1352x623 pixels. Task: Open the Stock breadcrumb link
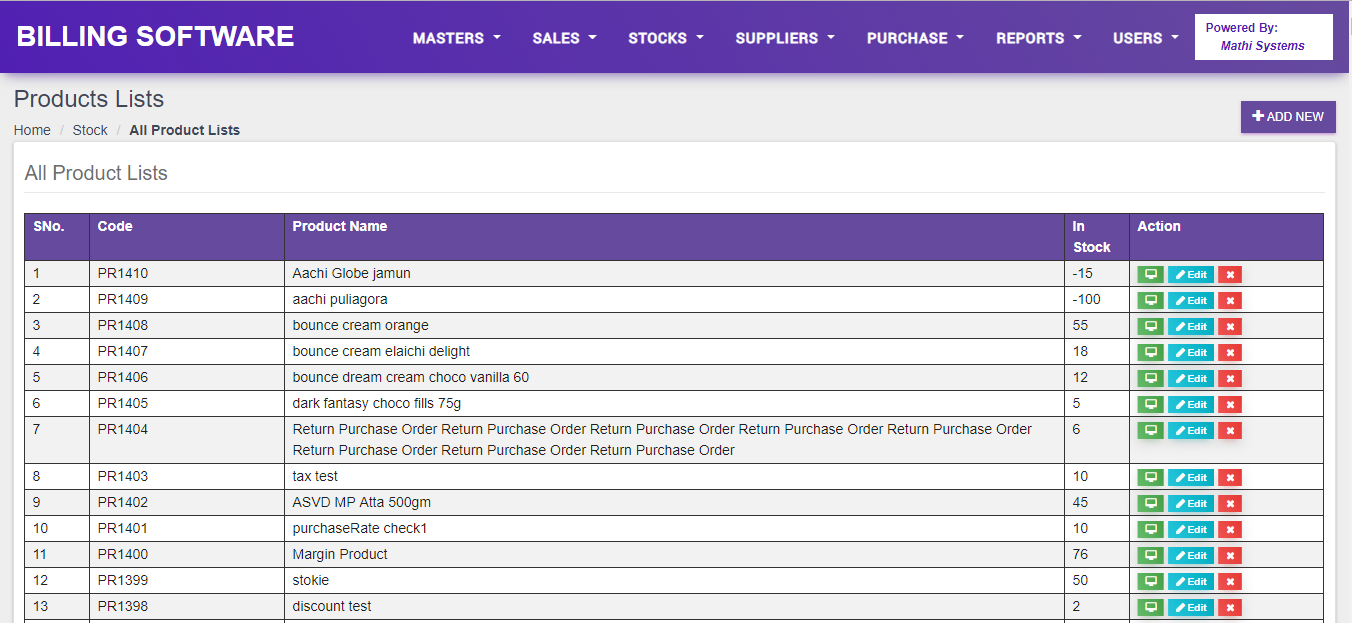[x=90, y=129]
